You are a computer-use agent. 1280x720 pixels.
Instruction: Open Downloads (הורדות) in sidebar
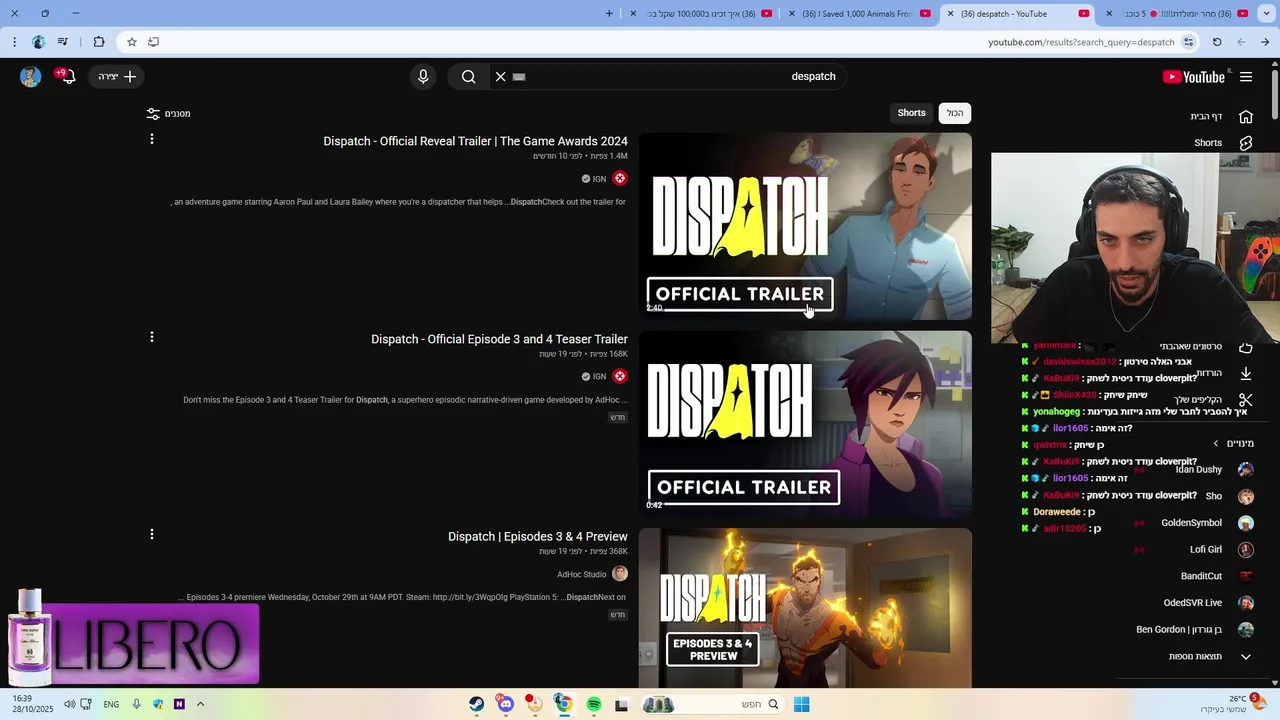[x=1226, y=373]
